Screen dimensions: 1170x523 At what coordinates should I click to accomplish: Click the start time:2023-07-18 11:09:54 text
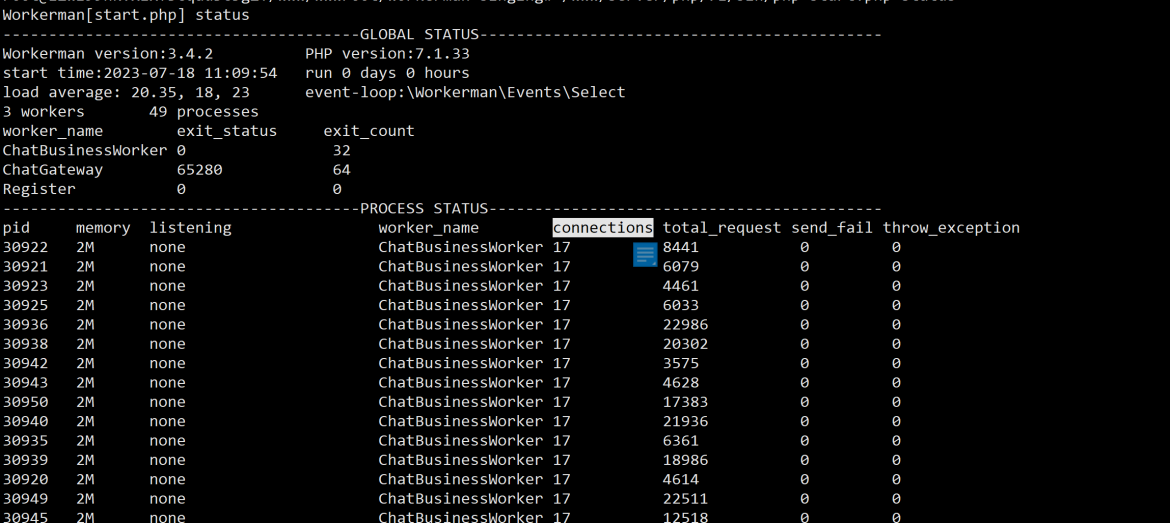(x=140, y=73)
